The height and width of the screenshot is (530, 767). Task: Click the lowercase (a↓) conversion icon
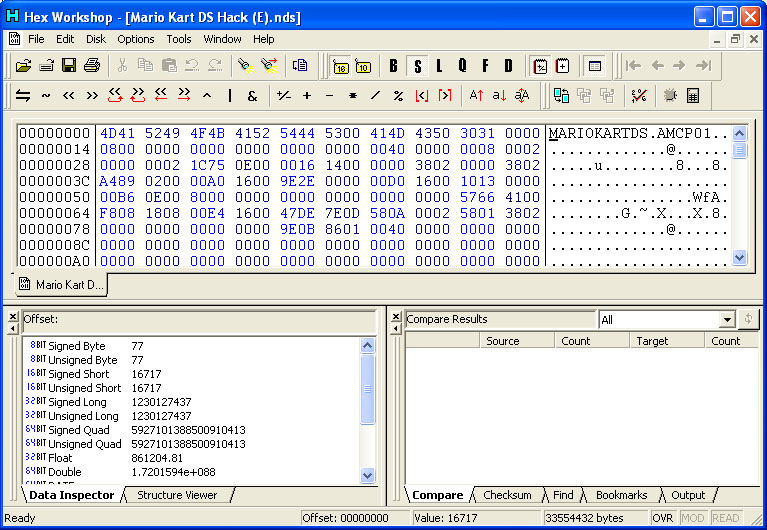coord(499,95)
